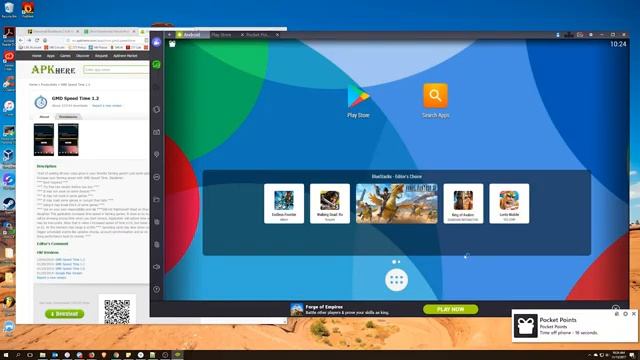
Task: Click the back arrow left of the Android tab
Action: (169, 35)
